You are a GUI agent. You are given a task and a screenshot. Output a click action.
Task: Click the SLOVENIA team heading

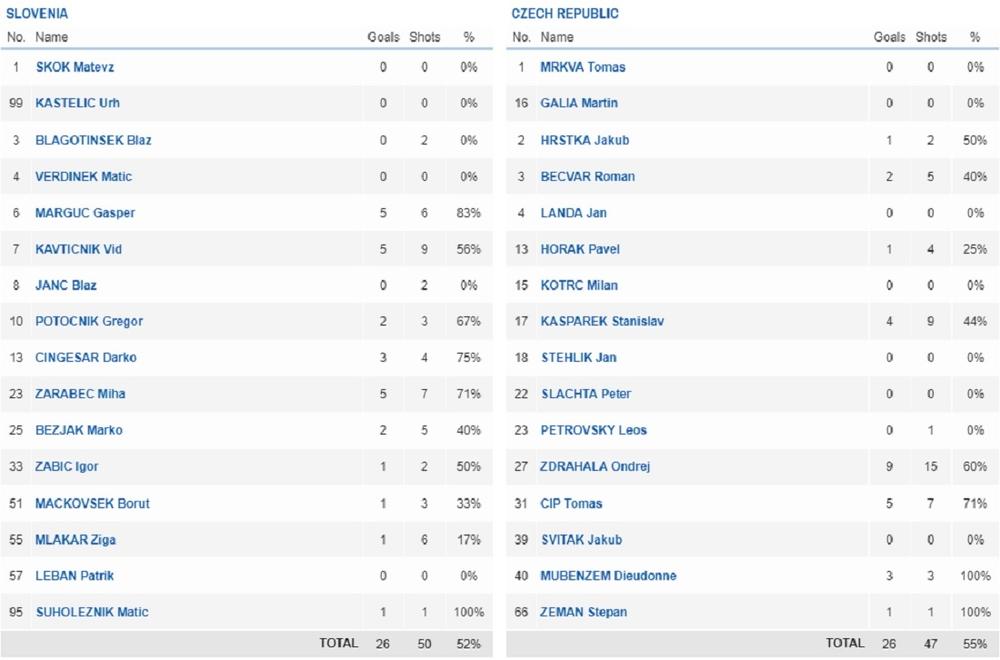[37, 14]
